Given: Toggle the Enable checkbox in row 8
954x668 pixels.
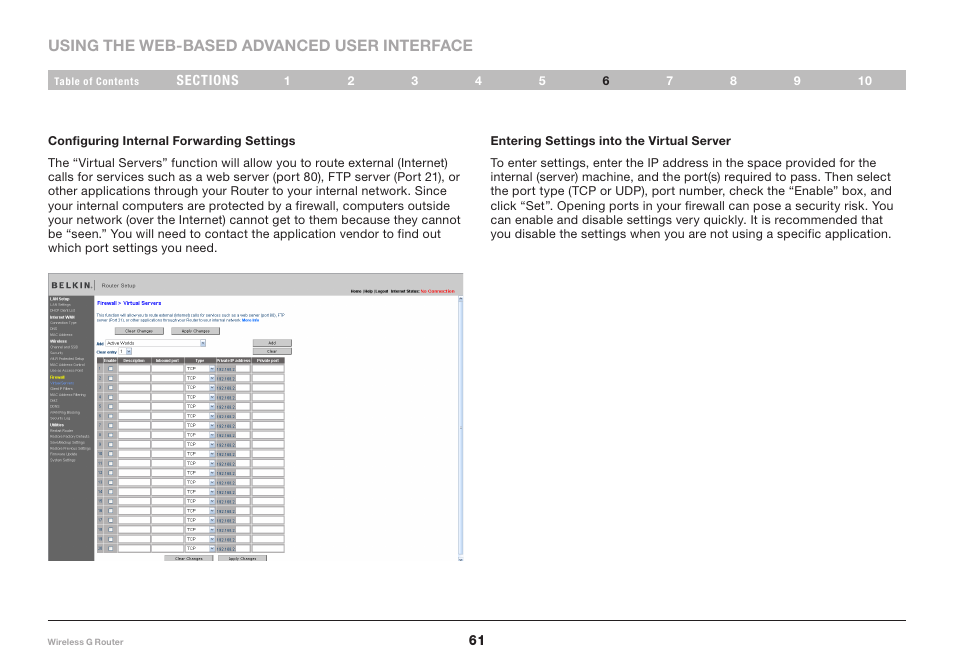Looking at the screenshot, I should (110, 435).
